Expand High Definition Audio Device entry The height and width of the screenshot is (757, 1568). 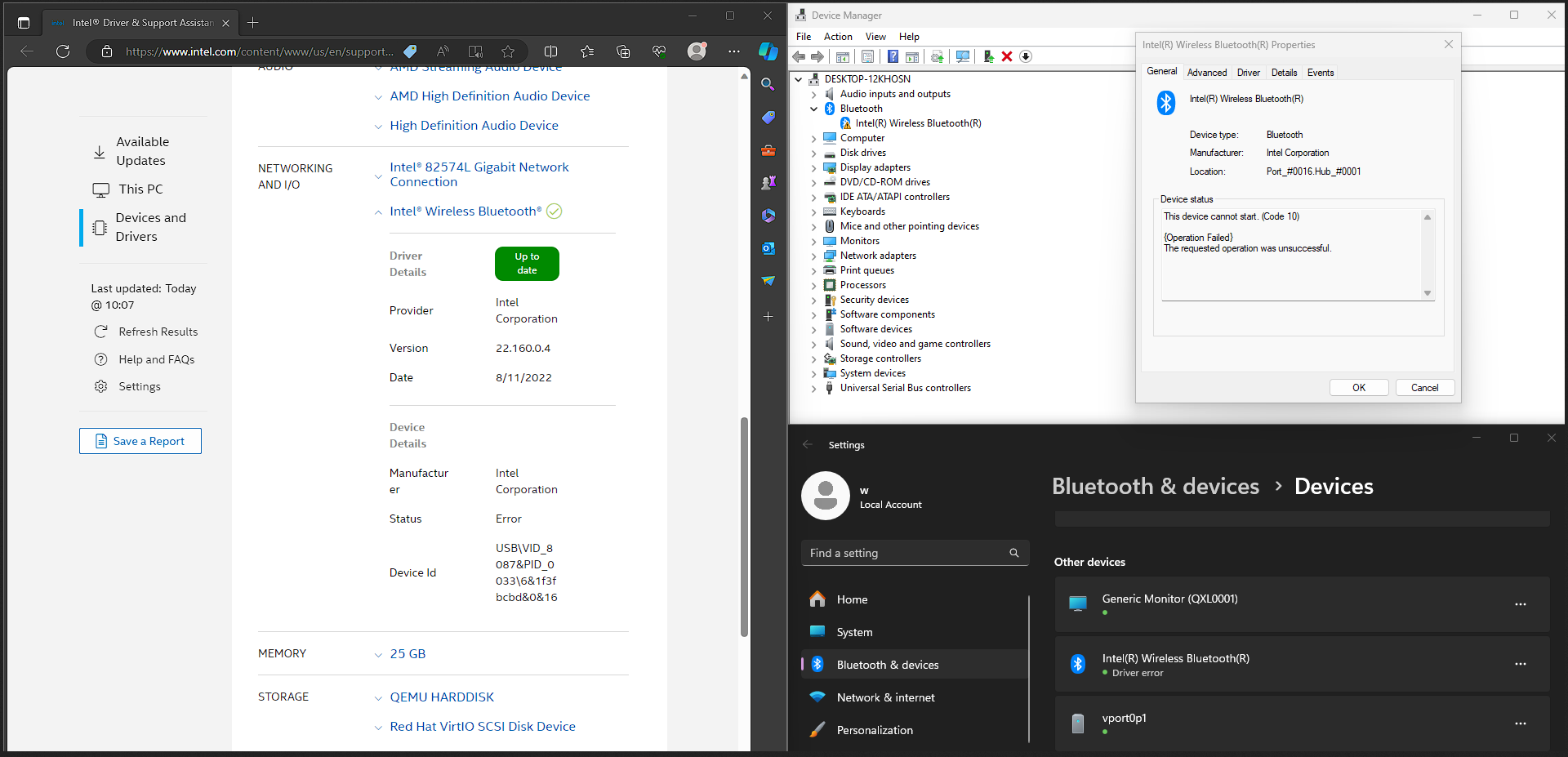[x=378, y=127]
